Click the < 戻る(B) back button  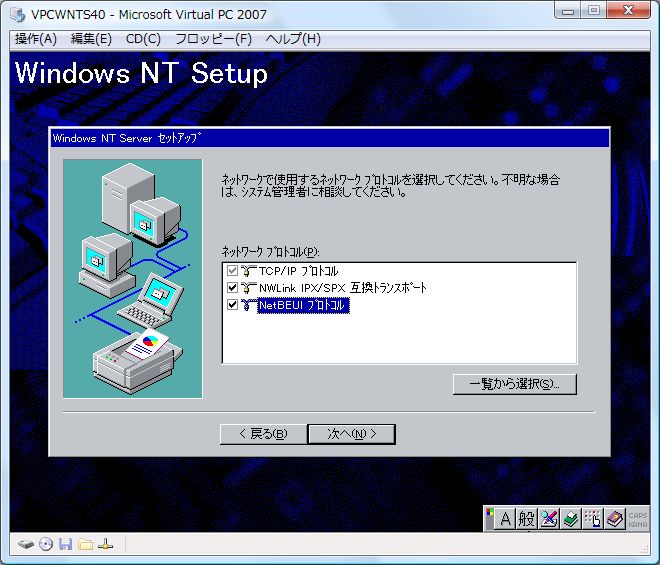263,434
